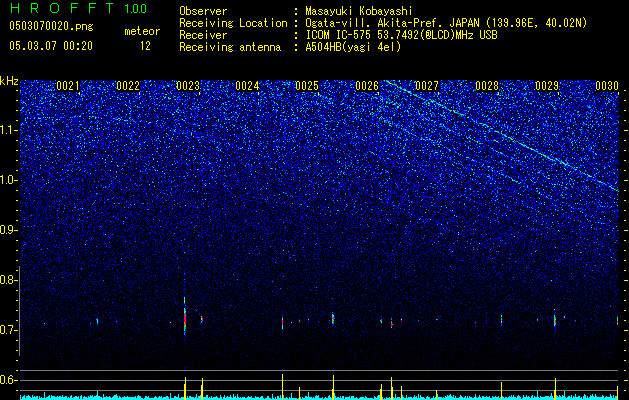The image size is (629, 400).
Task: Click the Observer field label
Action: pos(203,11)
